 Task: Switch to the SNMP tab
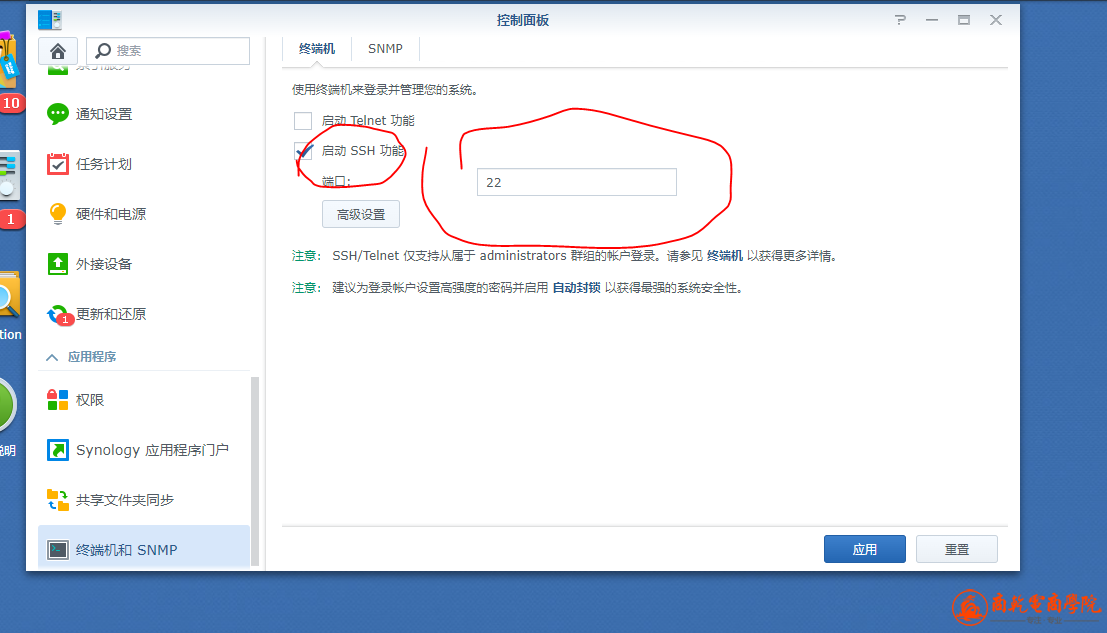point(385,49)
